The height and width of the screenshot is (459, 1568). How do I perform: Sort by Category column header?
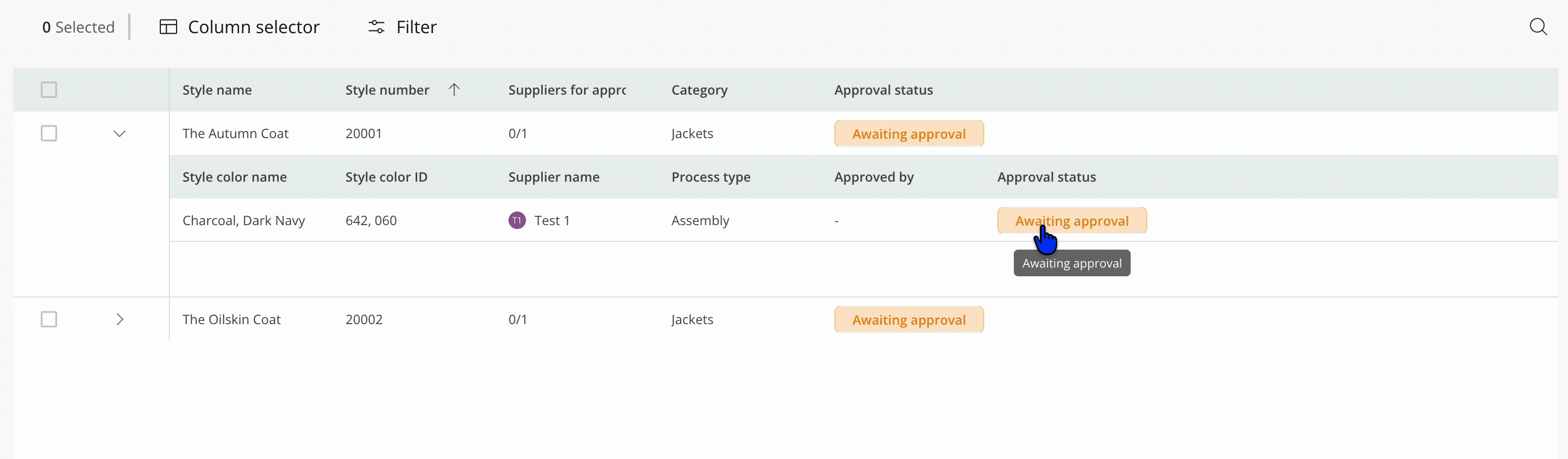click(699, 90)
